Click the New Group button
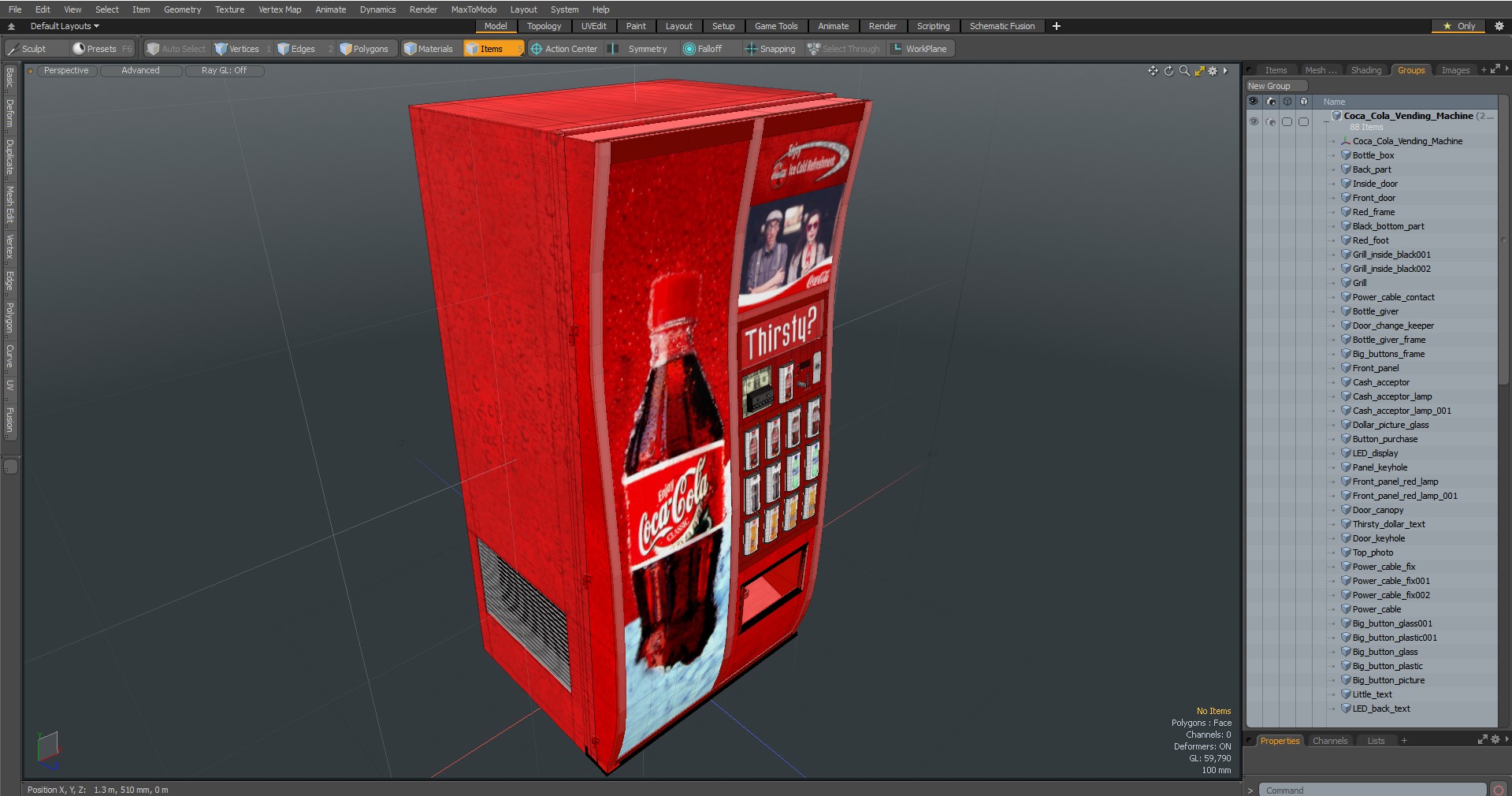 [x=1276, y=86]
